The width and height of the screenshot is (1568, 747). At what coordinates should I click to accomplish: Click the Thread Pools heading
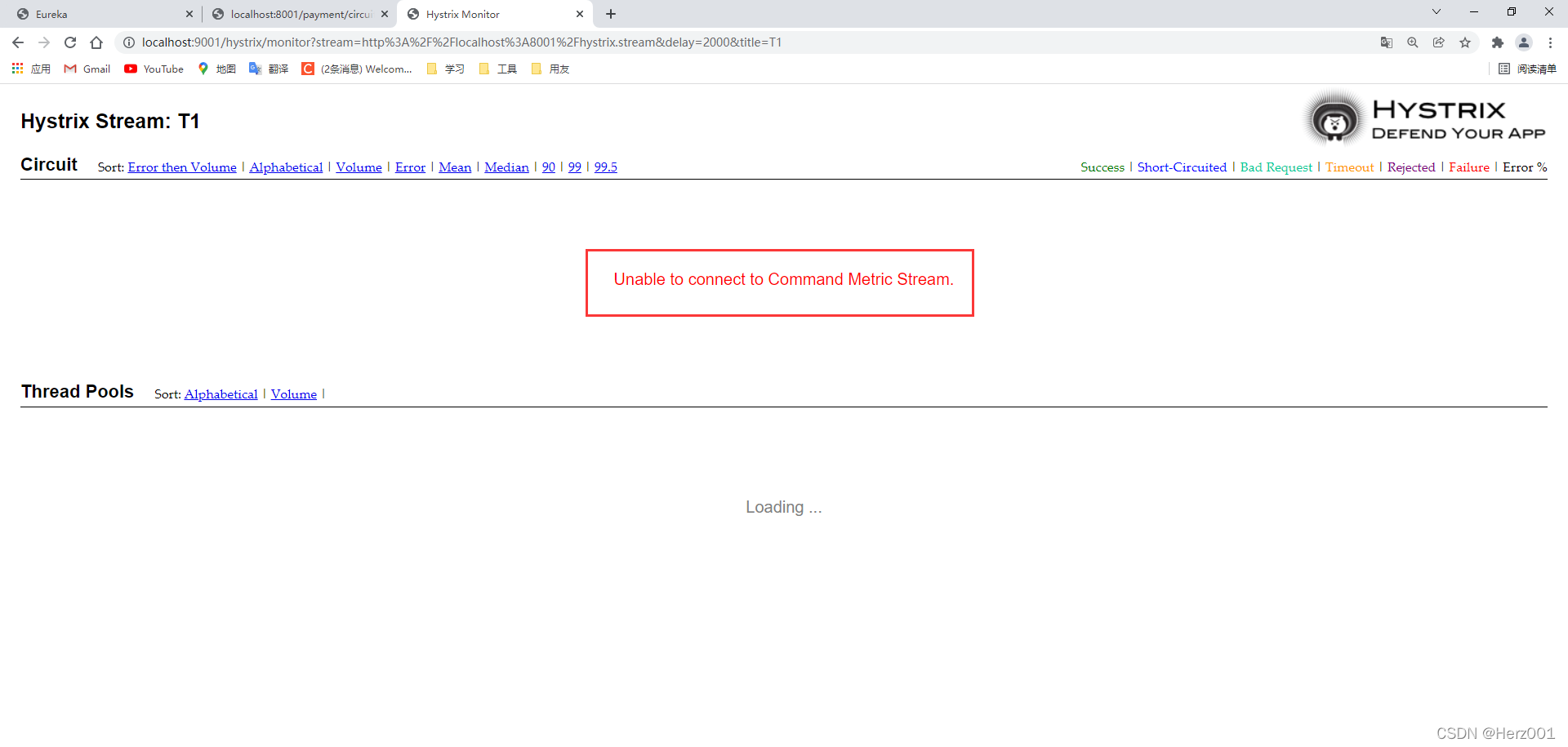pos(78,392)
